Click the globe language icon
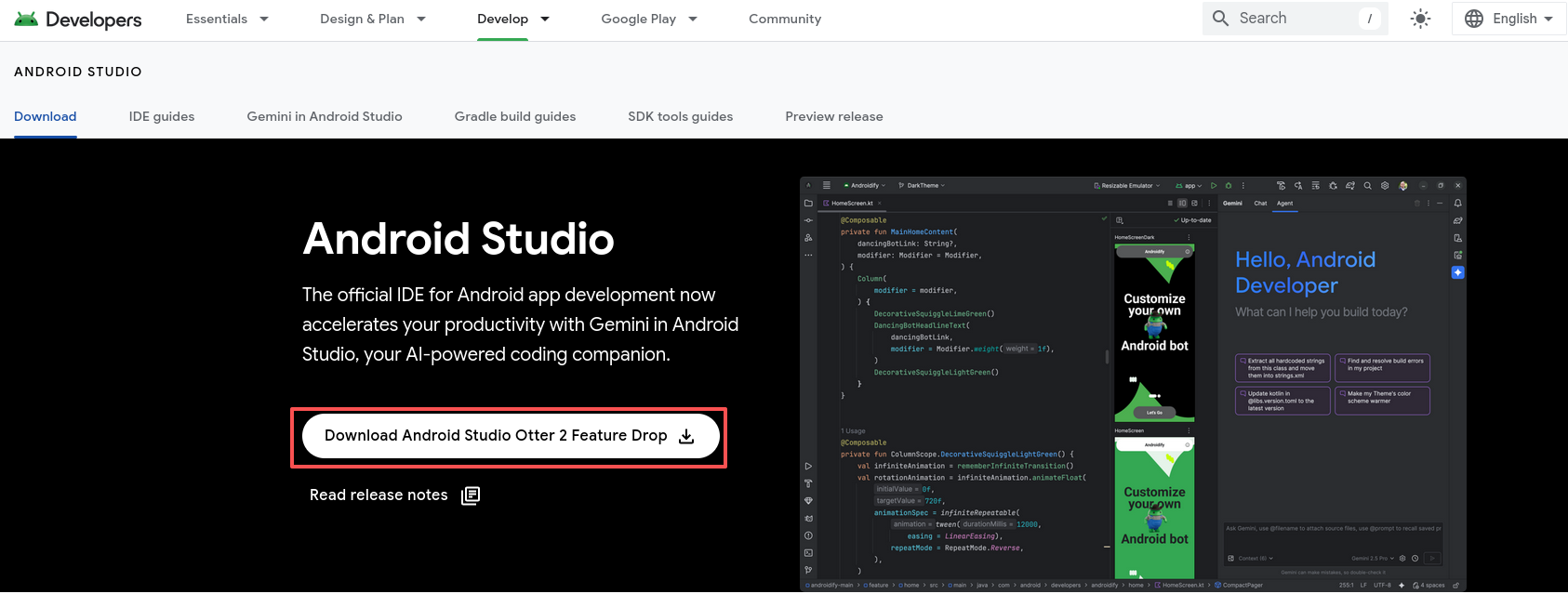The width and height of the screenshot is (1568, 594). 1474,19
